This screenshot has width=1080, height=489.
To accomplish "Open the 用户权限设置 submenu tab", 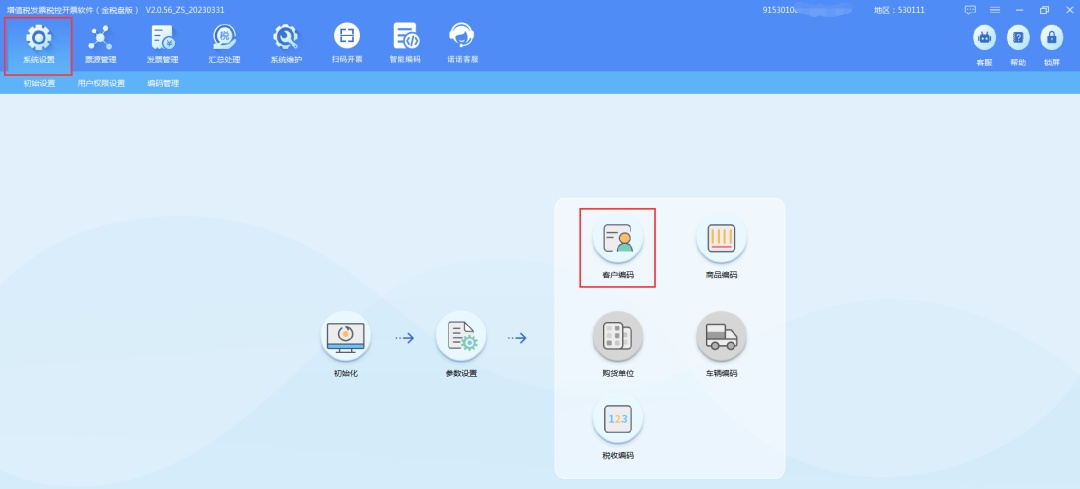I will 101,83.
